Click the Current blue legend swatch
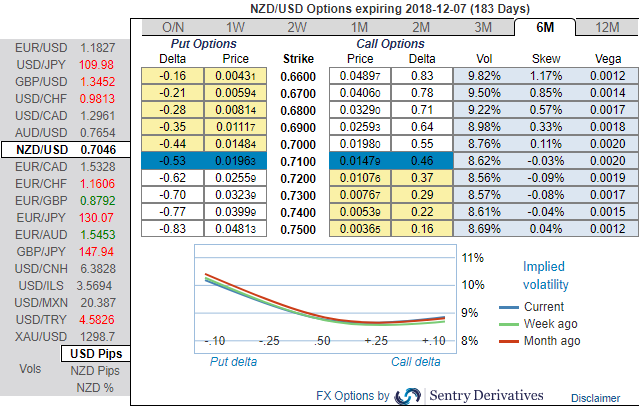 click(509, 307)
